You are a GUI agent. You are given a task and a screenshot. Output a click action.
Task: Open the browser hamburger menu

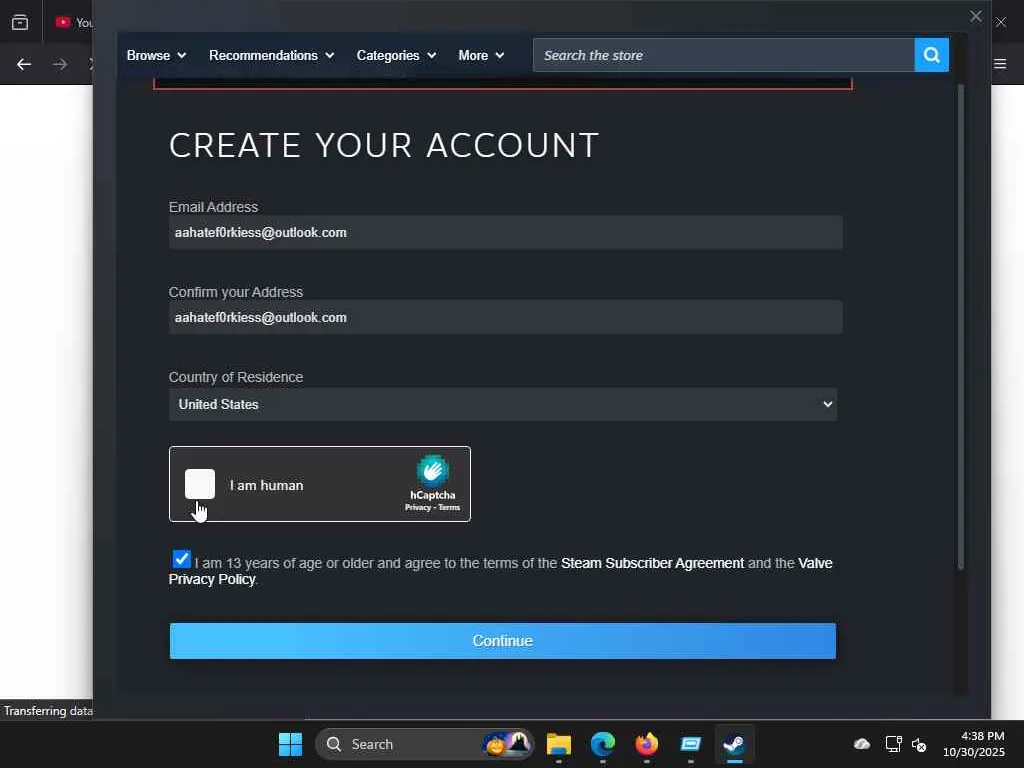[x=1000, y=64]
